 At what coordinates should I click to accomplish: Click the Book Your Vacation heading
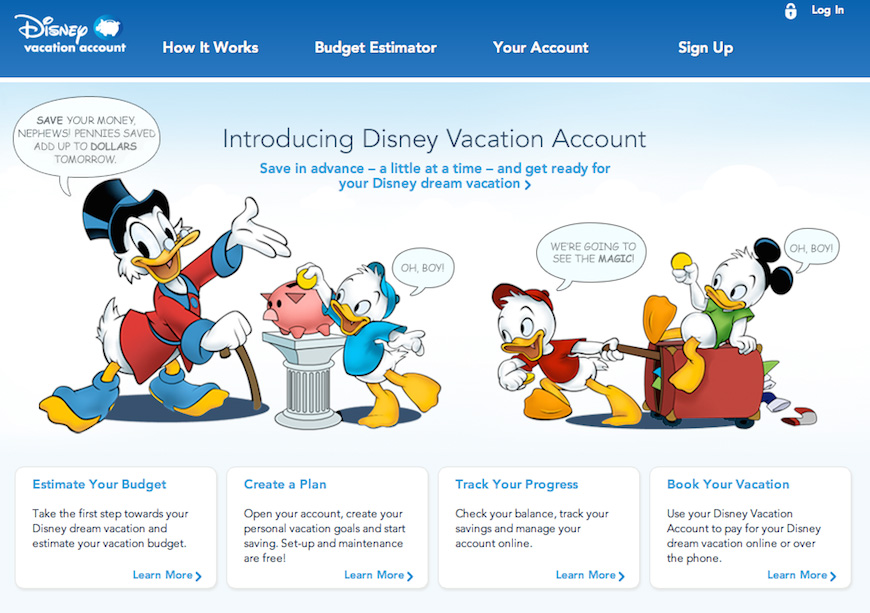[x=728, y=484]
